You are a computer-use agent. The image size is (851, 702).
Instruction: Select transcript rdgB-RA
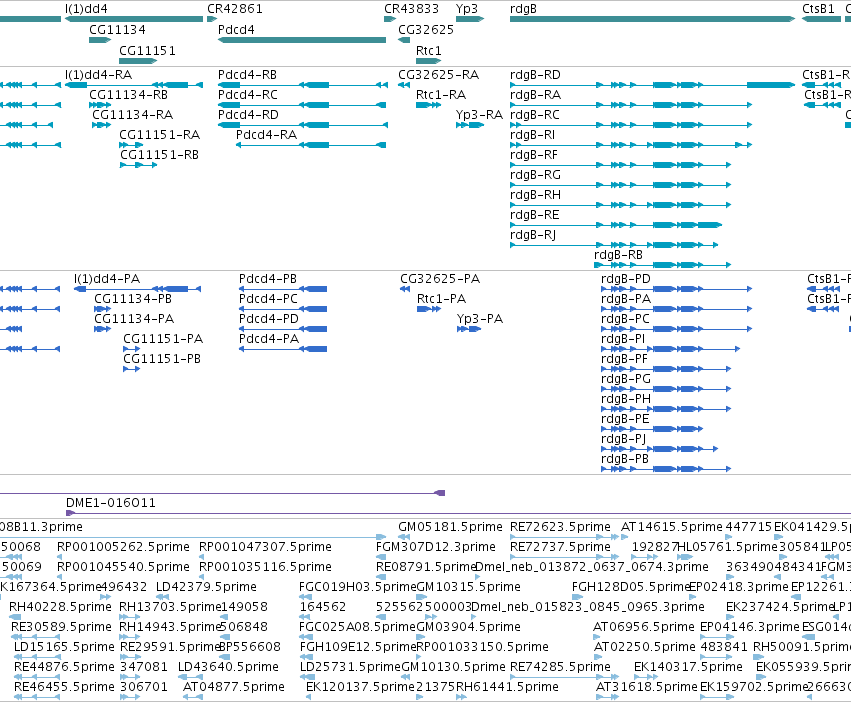[x=535, y=94]
